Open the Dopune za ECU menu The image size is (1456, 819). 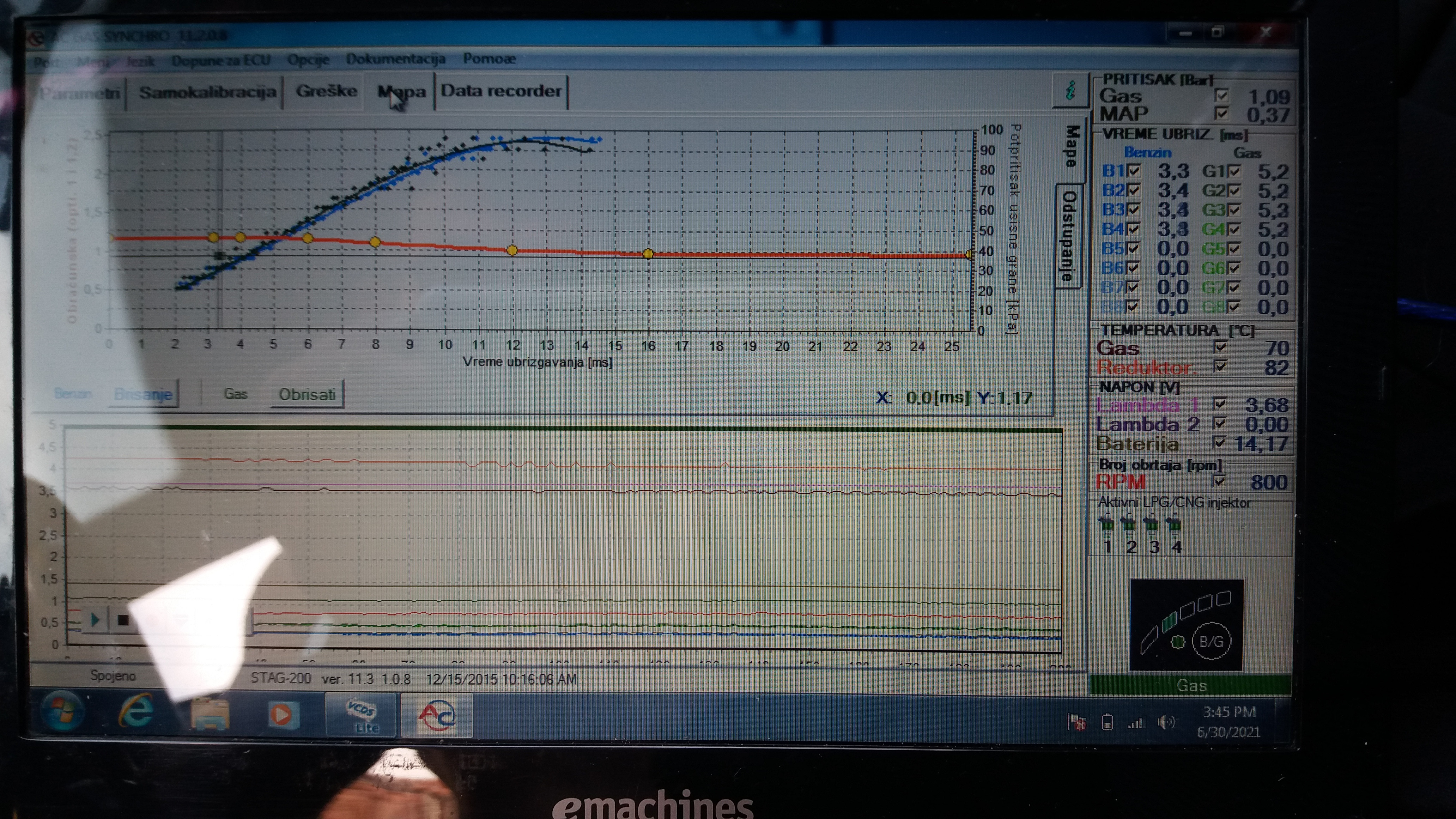click(221, 60)
